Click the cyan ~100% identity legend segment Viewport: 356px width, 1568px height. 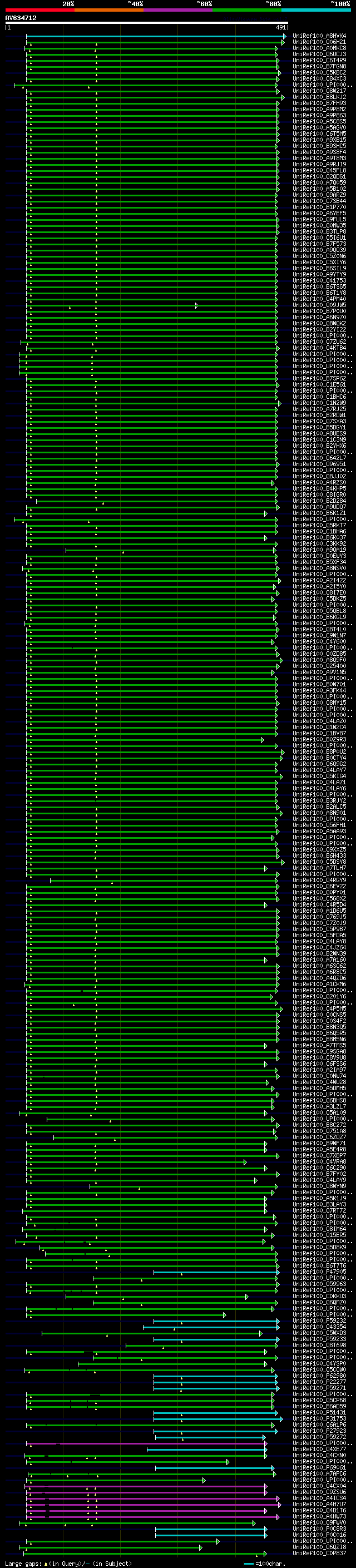click(316, 10)
